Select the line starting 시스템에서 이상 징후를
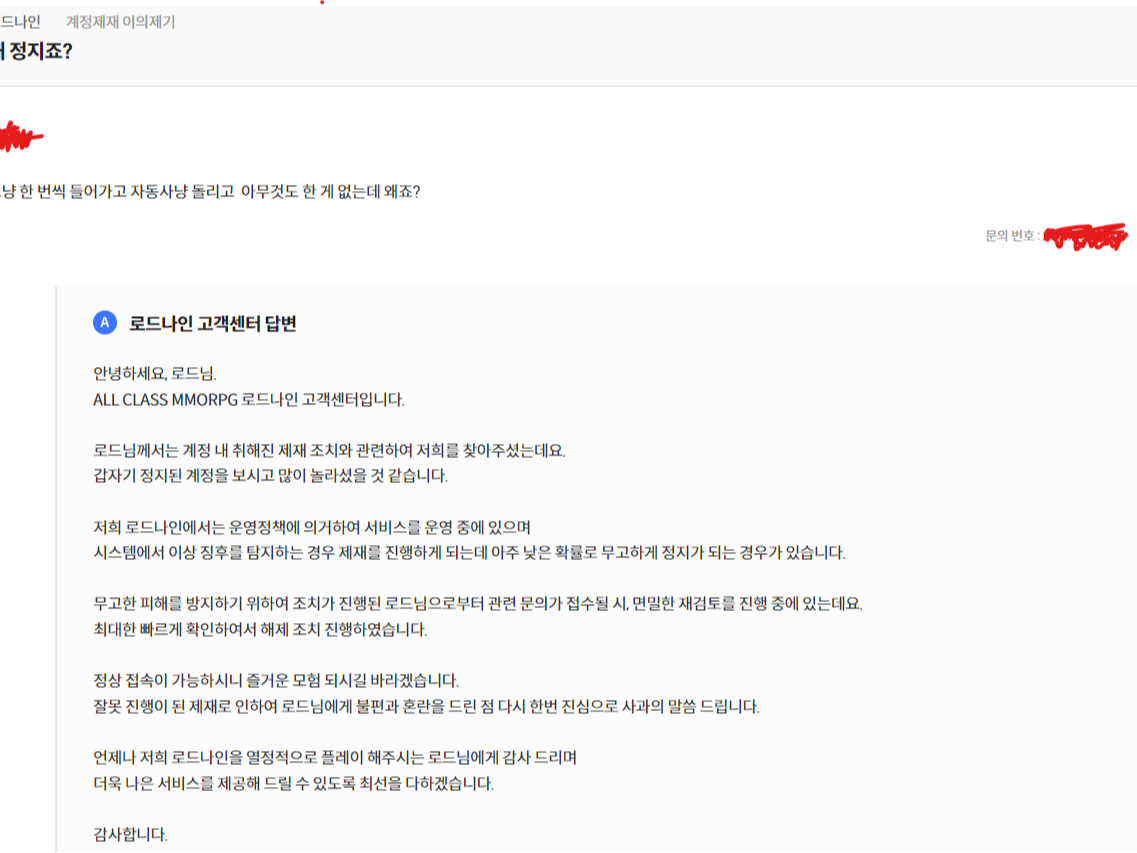1137x853 pixels. (469, 553)
